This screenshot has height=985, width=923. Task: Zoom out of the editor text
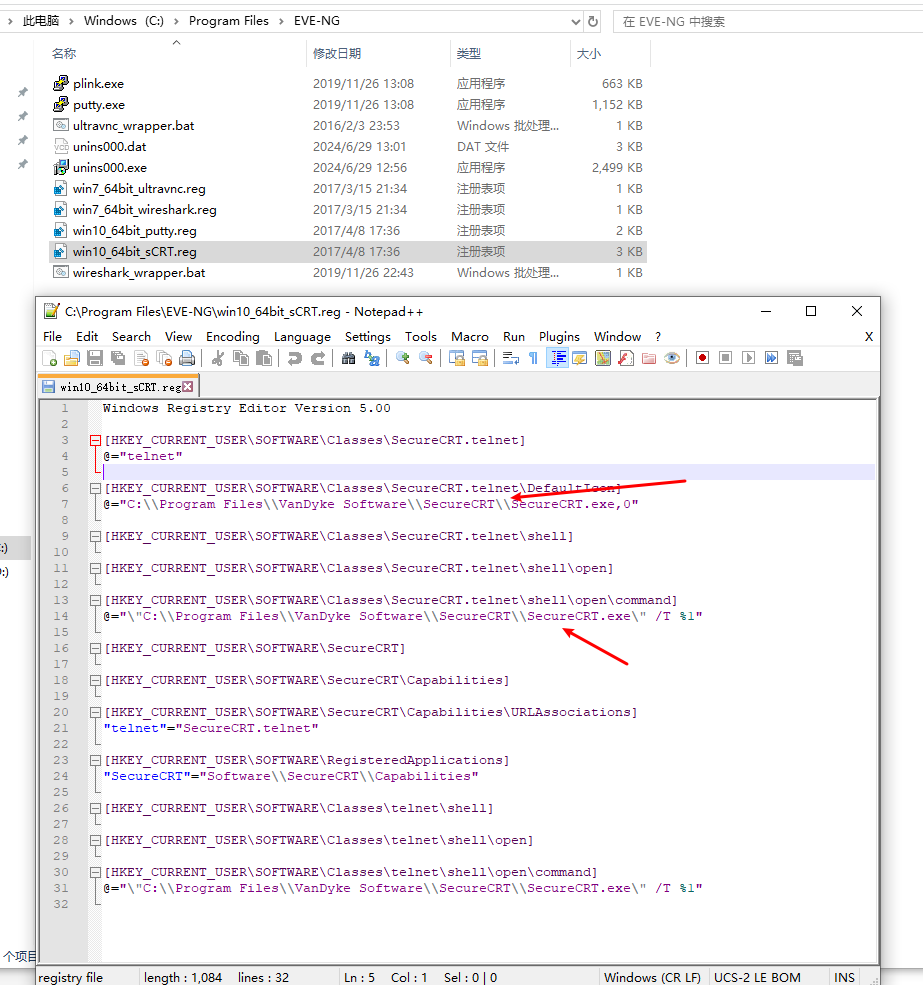(425, 358)
